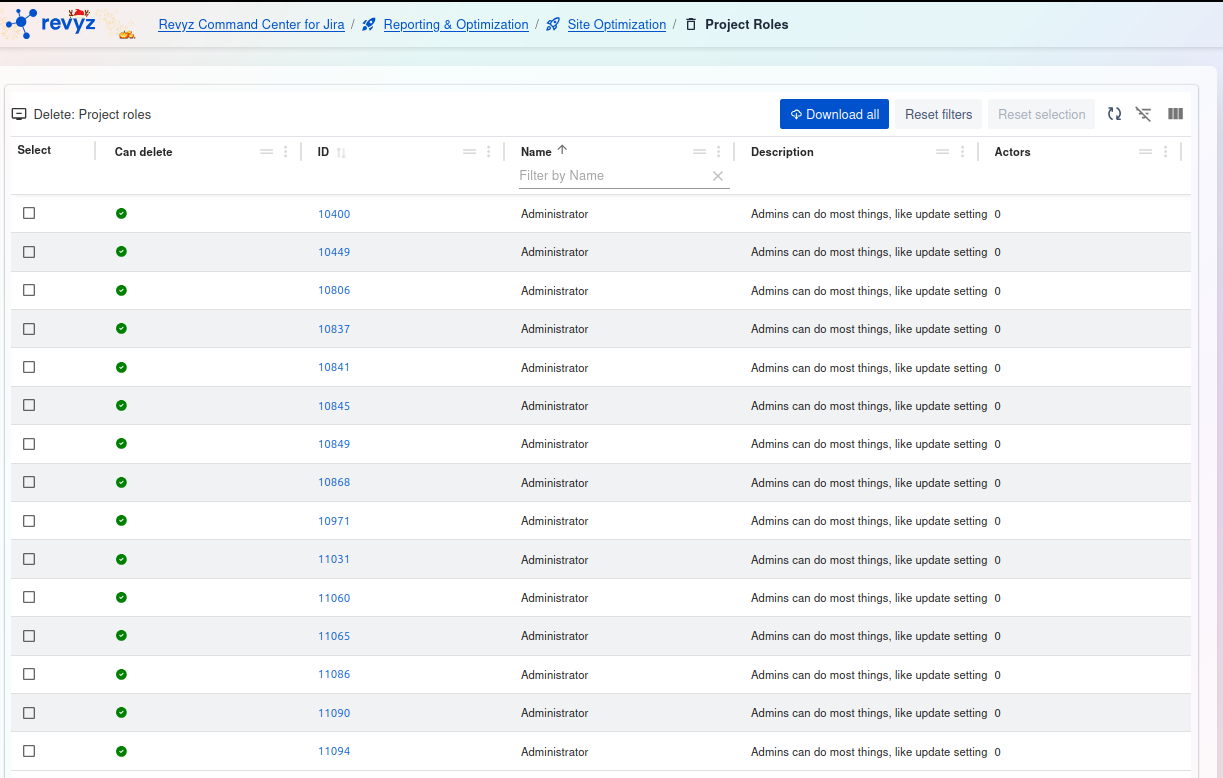Open the Actors column options menu

1166,152
